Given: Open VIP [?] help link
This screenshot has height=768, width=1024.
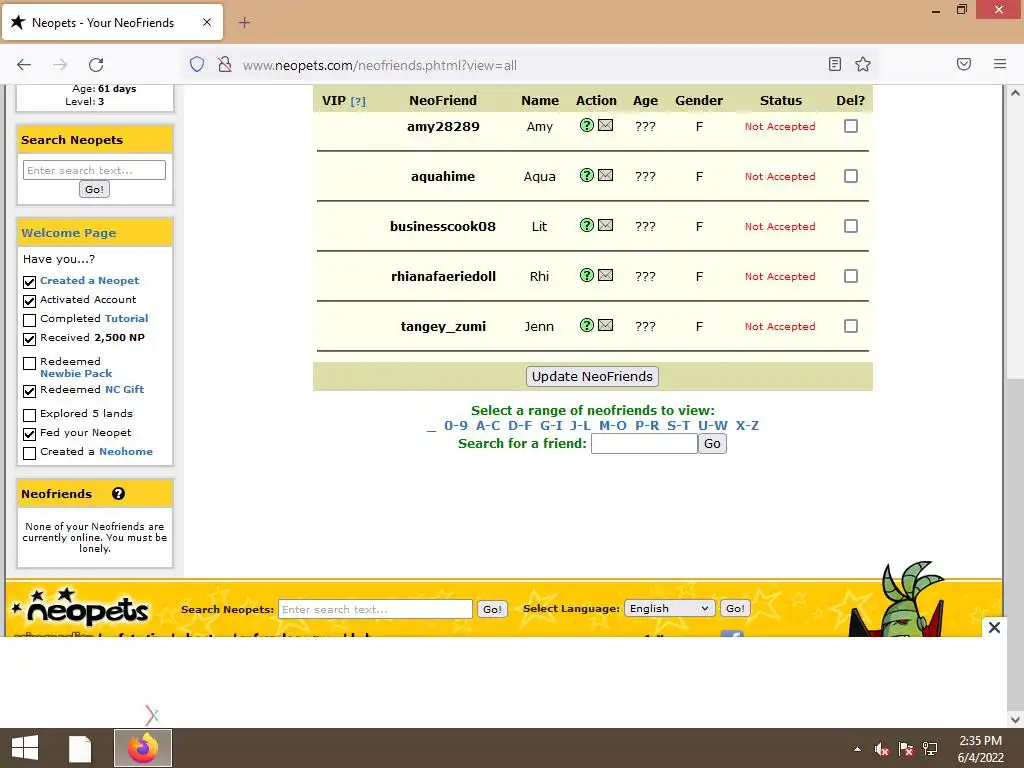Looking at the screenshot, I should tap(358, 101).
